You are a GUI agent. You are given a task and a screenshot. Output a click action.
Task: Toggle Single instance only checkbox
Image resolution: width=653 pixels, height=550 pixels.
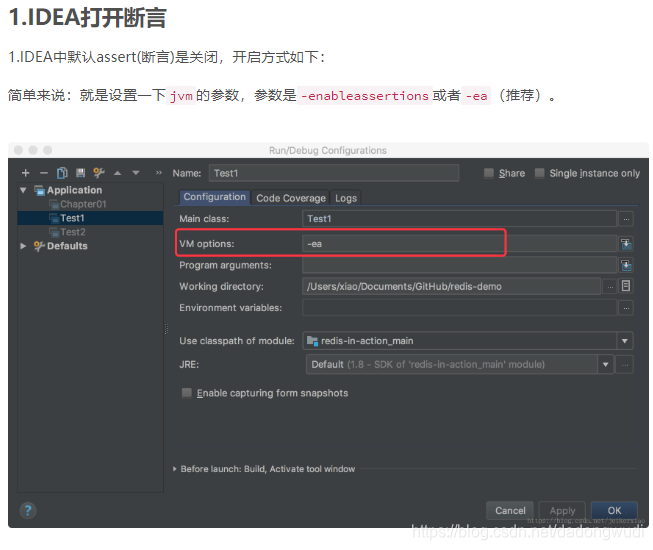pos(539,173)
